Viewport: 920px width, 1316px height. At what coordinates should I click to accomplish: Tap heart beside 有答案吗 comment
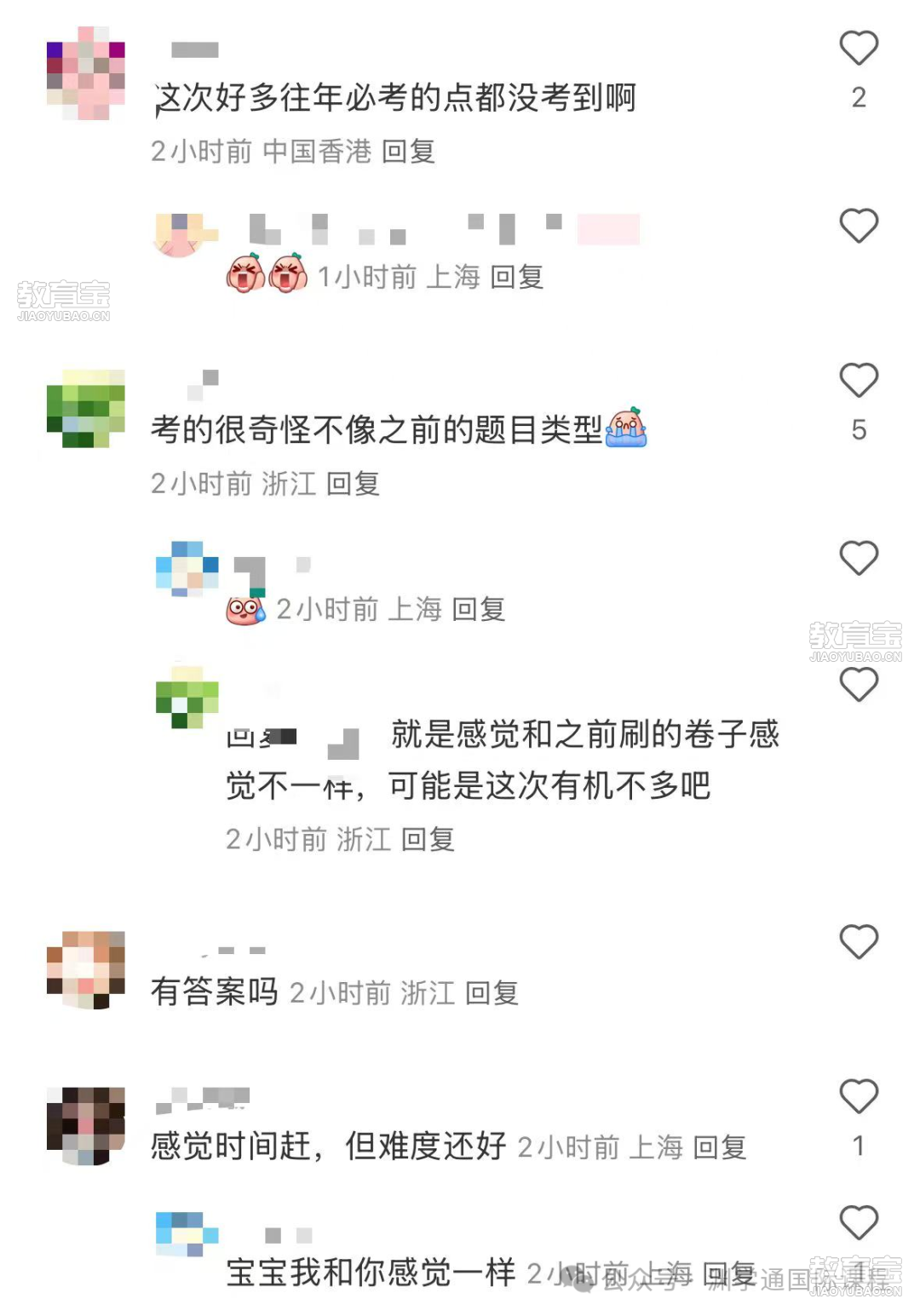(859, 942)
